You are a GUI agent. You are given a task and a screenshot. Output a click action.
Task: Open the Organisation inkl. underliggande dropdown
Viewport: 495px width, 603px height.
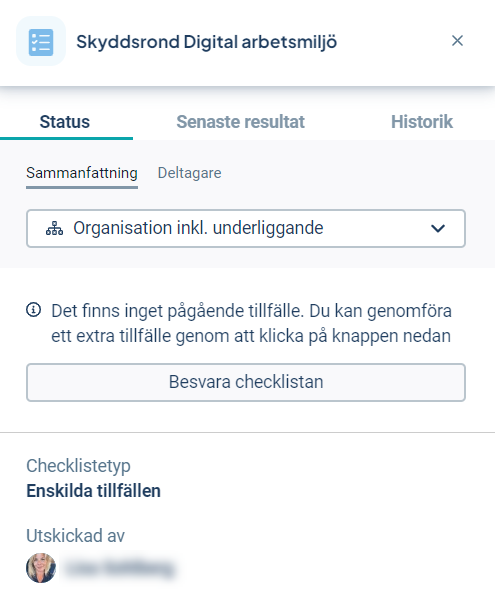point(246,228)
